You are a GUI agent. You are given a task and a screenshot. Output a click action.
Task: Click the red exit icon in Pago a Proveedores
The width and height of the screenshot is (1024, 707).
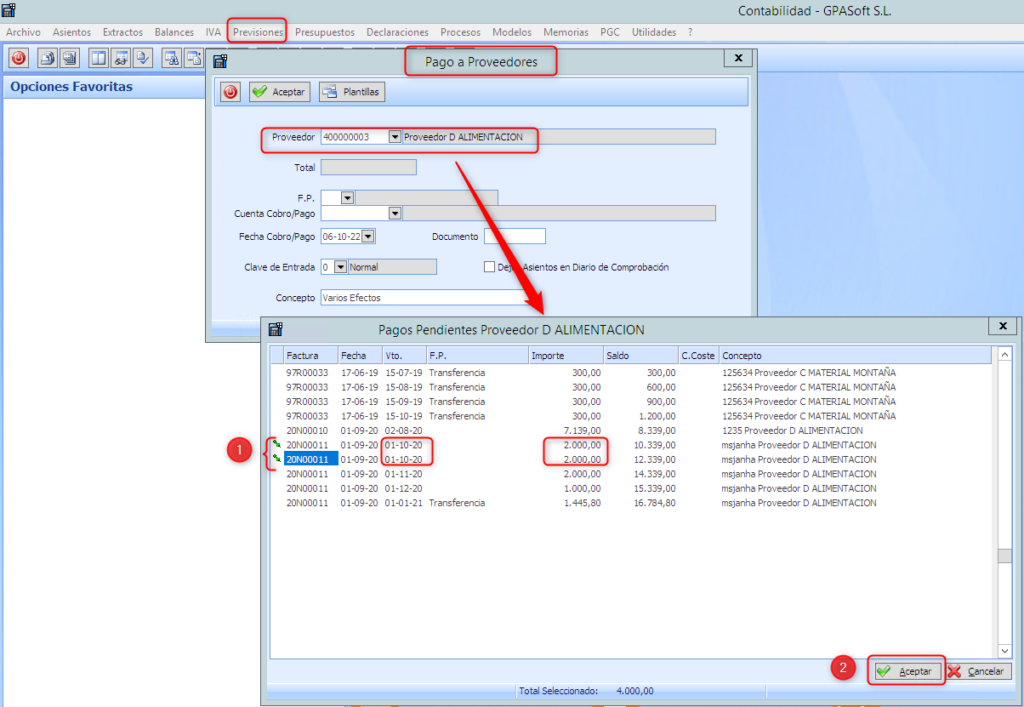point(231,92)
